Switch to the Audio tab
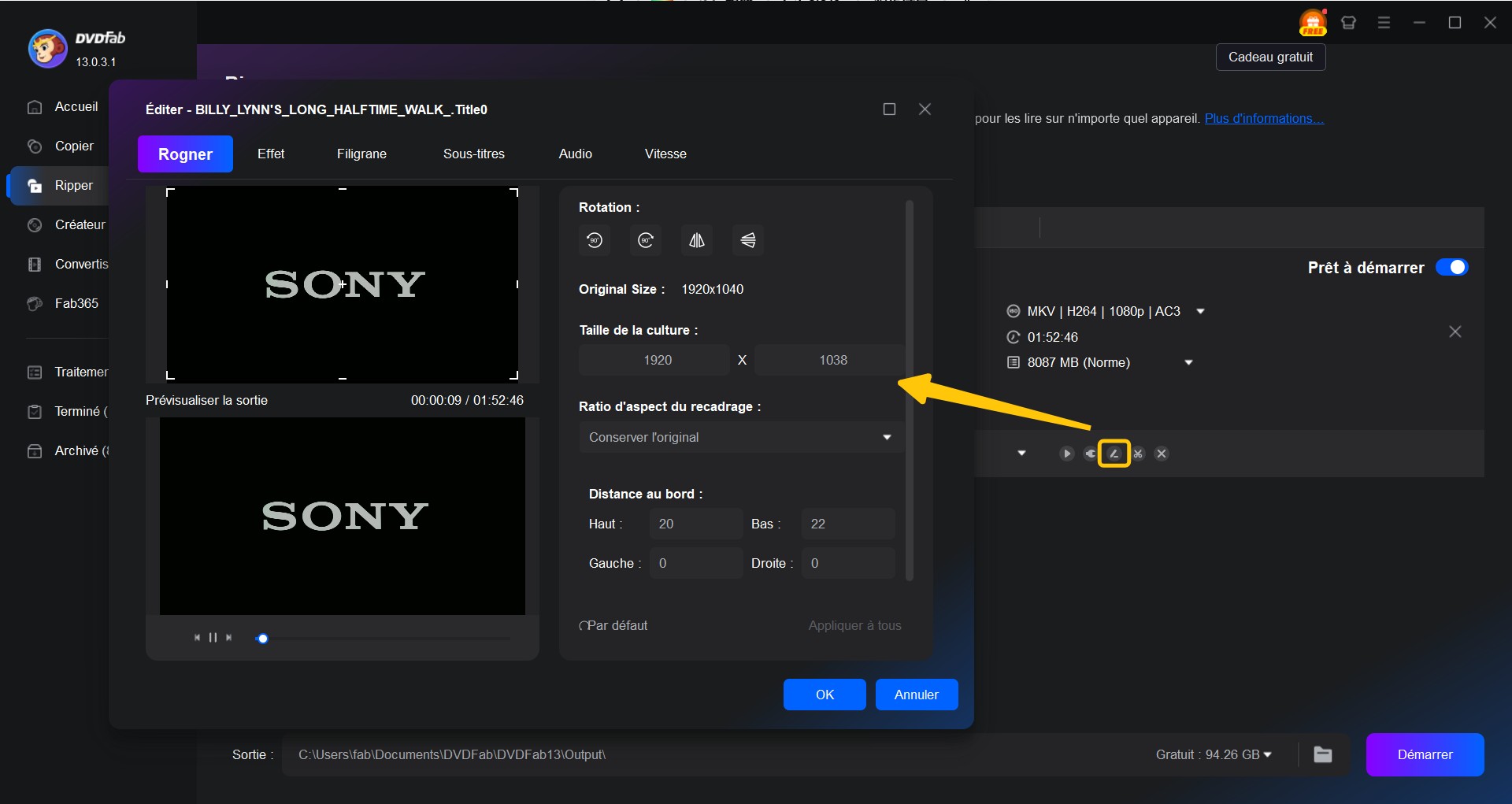Image resolution: width=1512 pixels, height=804 pixels. [576, 154]
